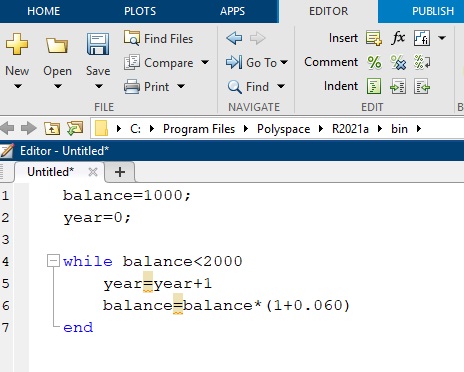Select Program Files in the address path
This screenshot has width=464, height=372.
click(x=199, y=129)
